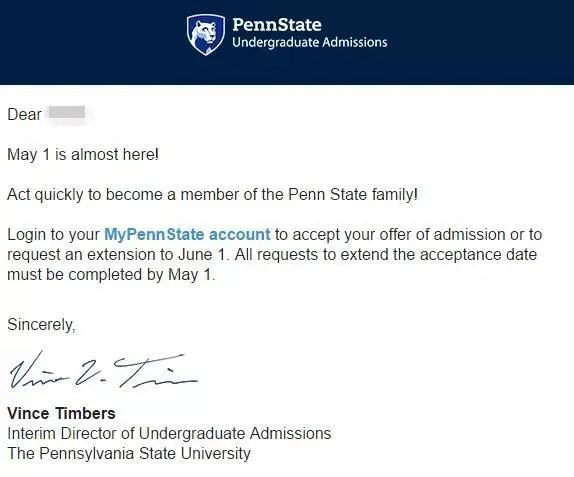Click the sentence starting with Act quickly

212,194
